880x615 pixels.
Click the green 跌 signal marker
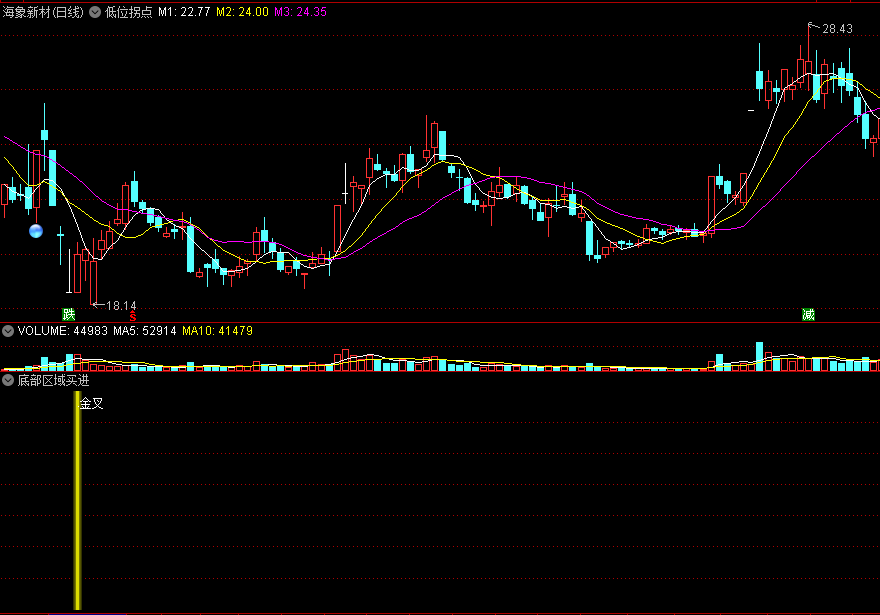(x=68, y=314)
